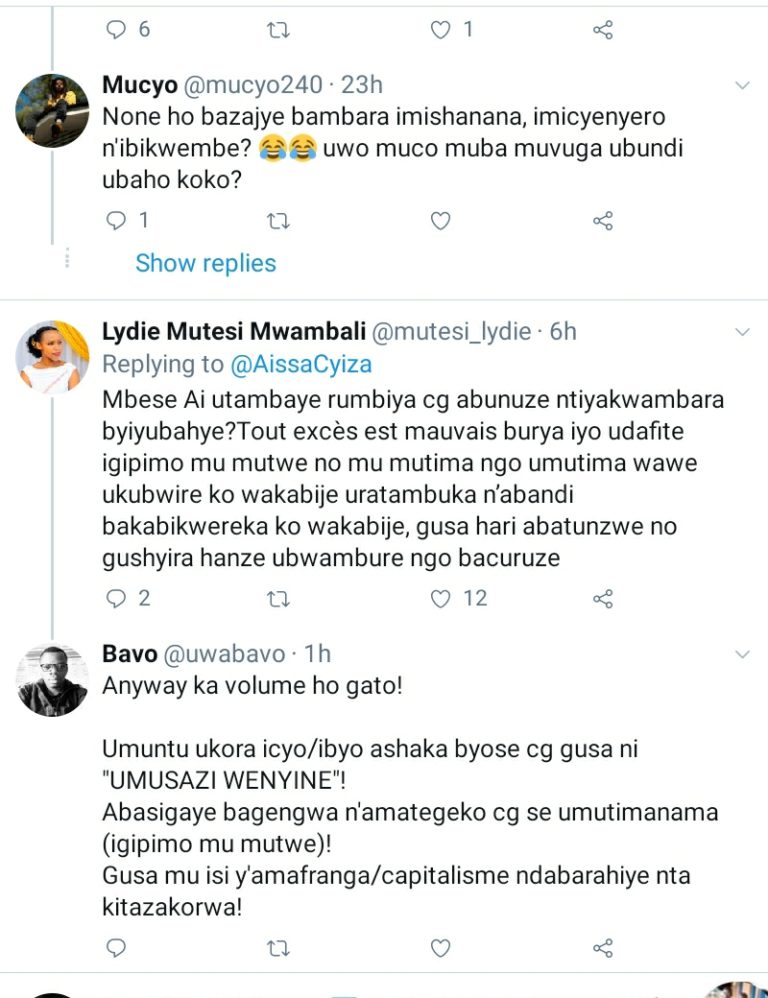768x998 pixels.
Task: Like Lydie's tweet with 12 likes
Action: pos(440,598)
